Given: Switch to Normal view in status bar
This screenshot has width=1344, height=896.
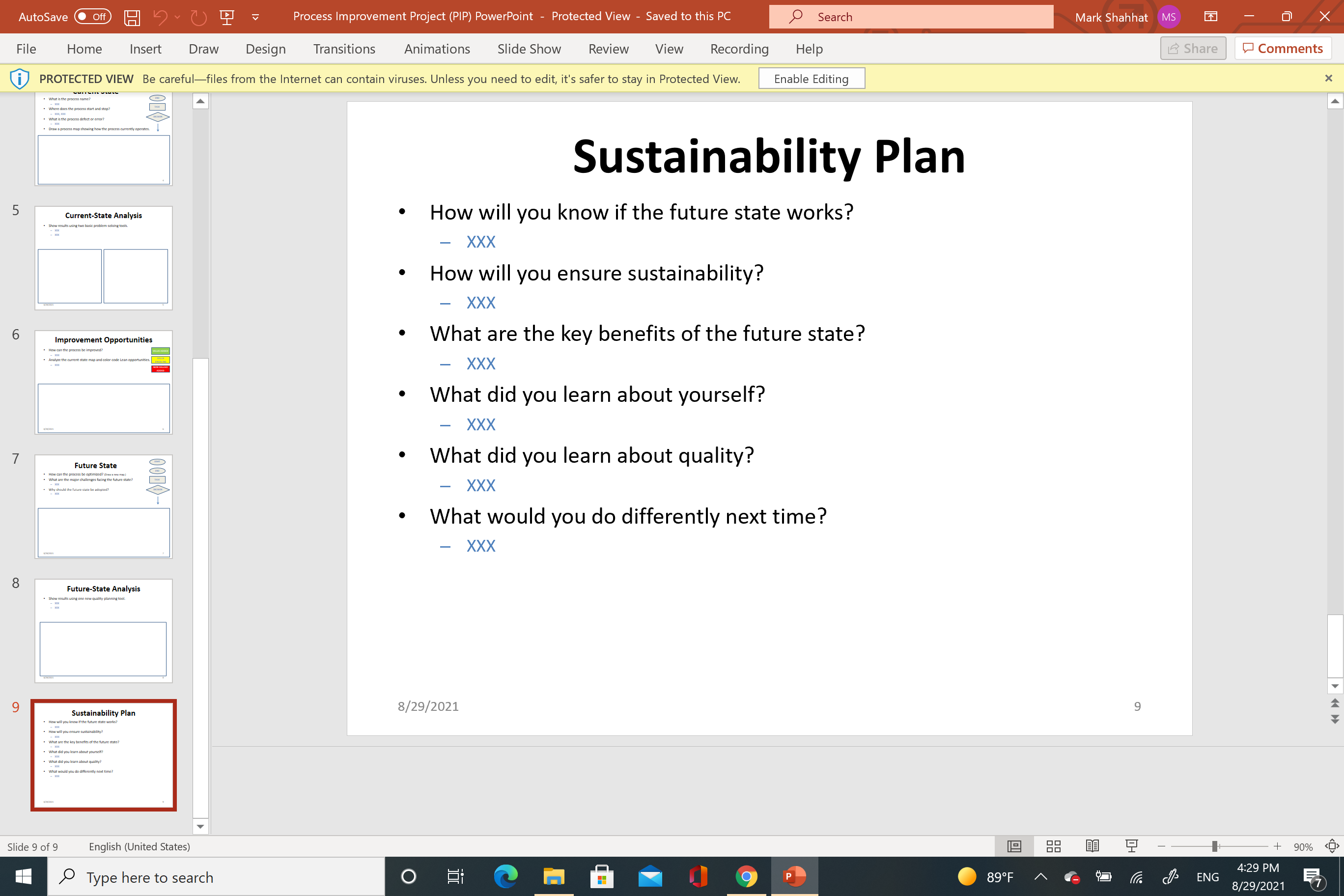Looking at the screenshot, I should [x=1014, y=846].
